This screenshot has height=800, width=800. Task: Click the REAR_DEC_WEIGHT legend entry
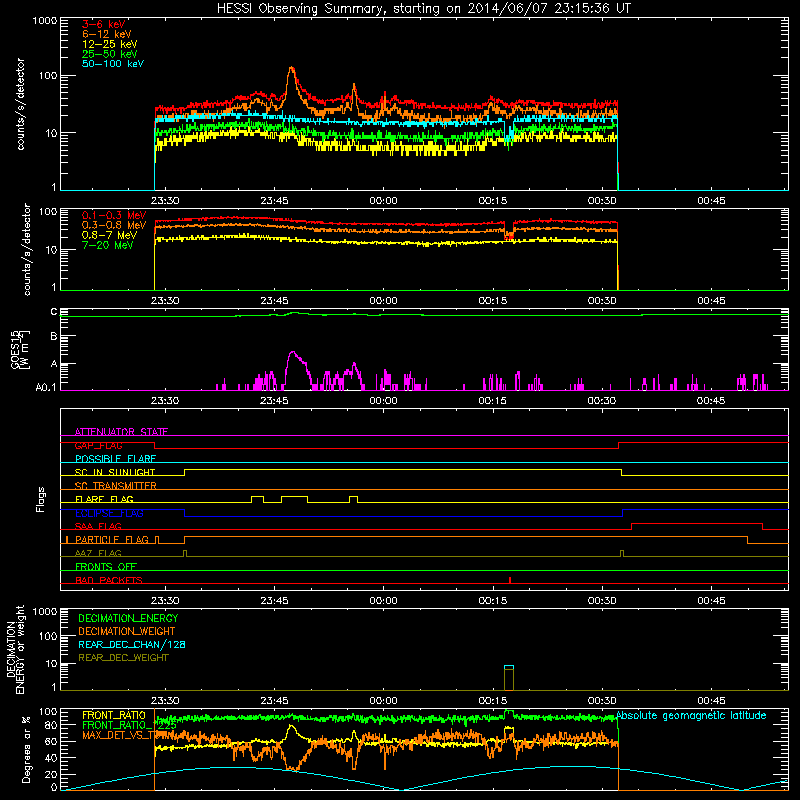[123, 658]
